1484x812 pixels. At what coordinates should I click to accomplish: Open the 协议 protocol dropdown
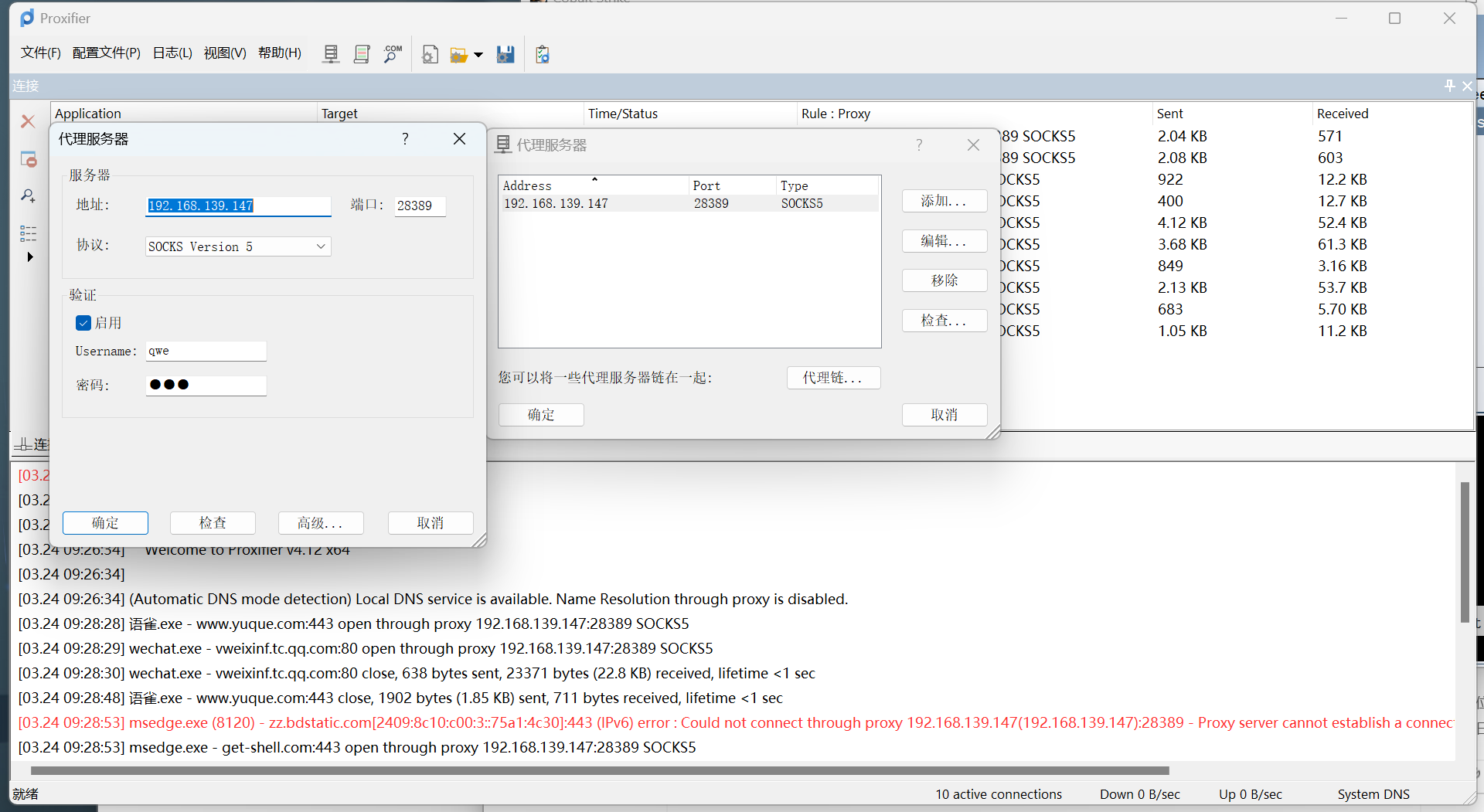[x=238, y=246]
